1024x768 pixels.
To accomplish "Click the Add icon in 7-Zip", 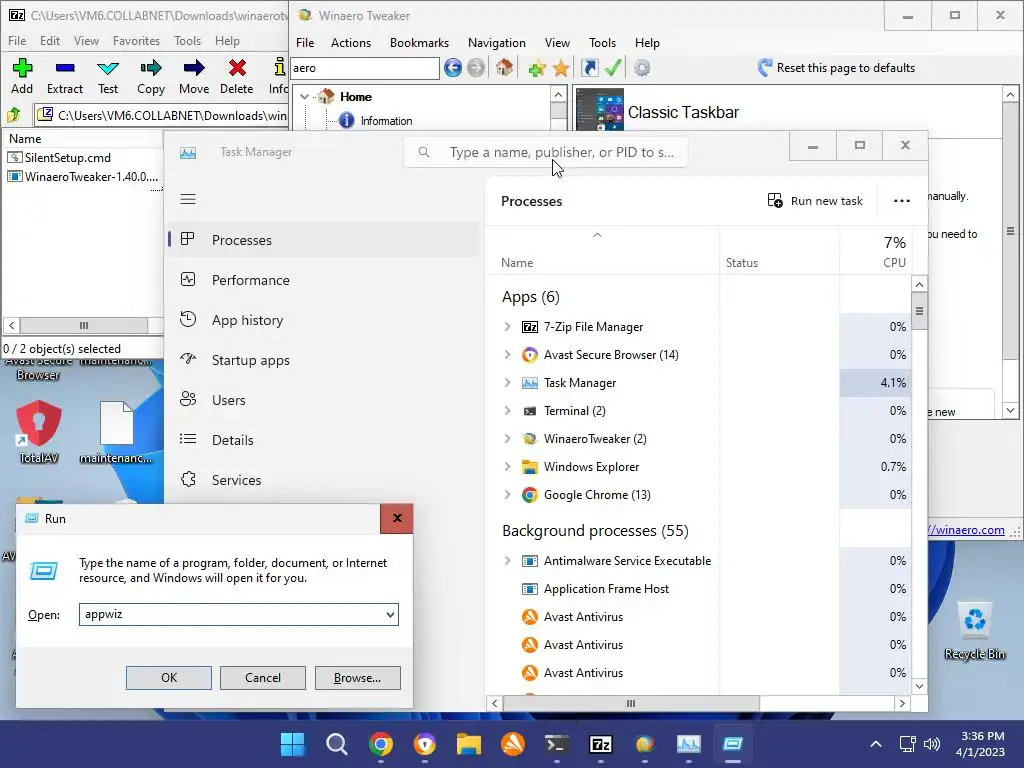I will point(22,68).
